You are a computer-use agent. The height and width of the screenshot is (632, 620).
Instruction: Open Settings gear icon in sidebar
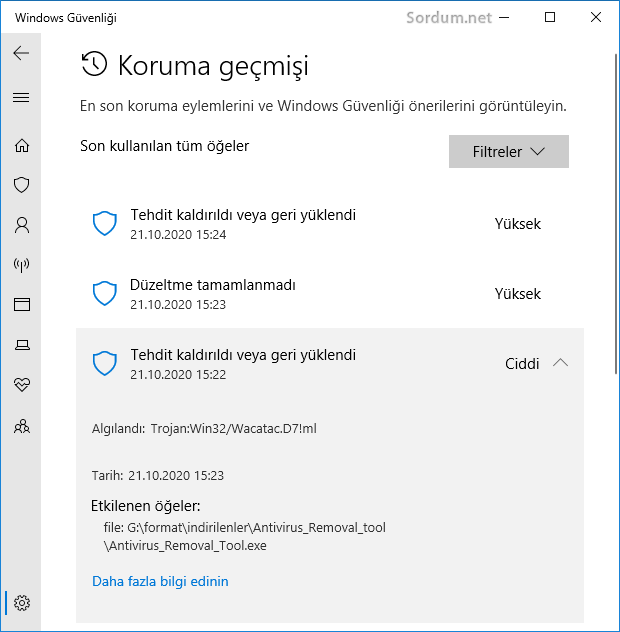point(22,603)
